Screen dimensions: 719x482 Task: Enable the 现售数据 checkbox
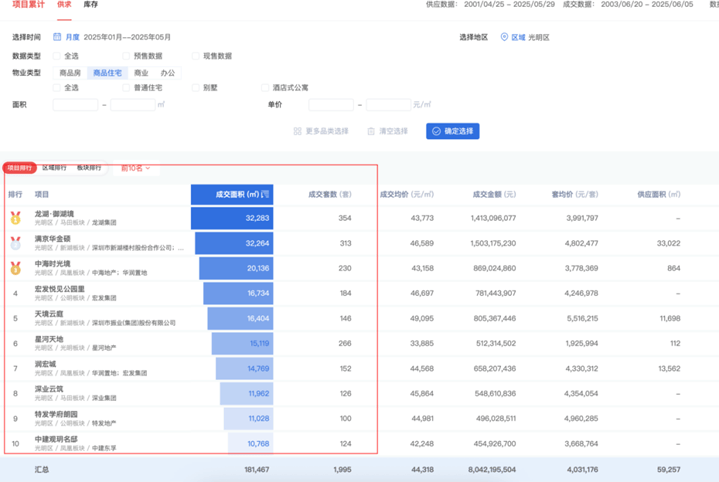coord(196,56)
